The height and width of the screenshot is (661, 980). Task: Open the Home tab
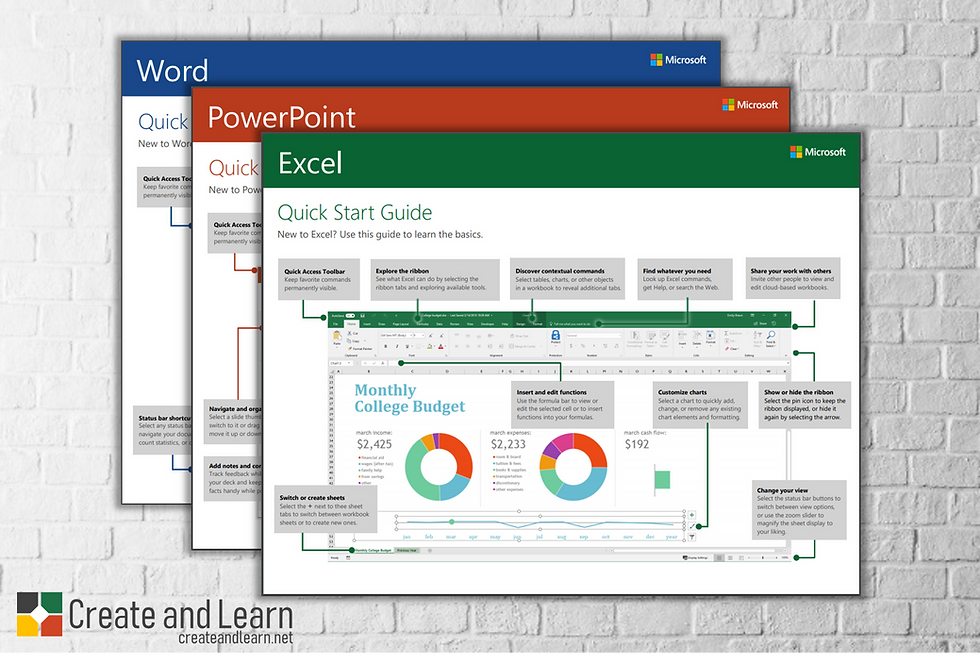(x=351, y=324)
